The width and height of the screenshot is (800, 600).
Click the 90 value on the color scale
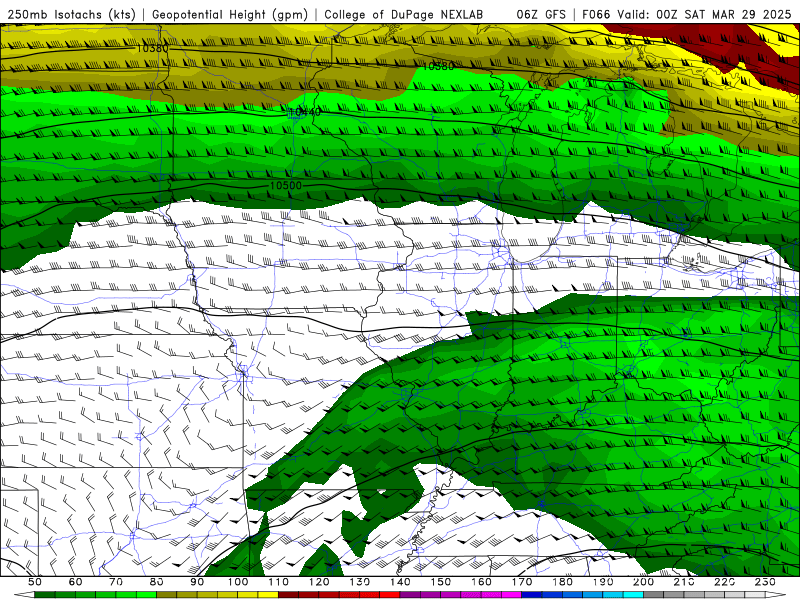point(197,582)
